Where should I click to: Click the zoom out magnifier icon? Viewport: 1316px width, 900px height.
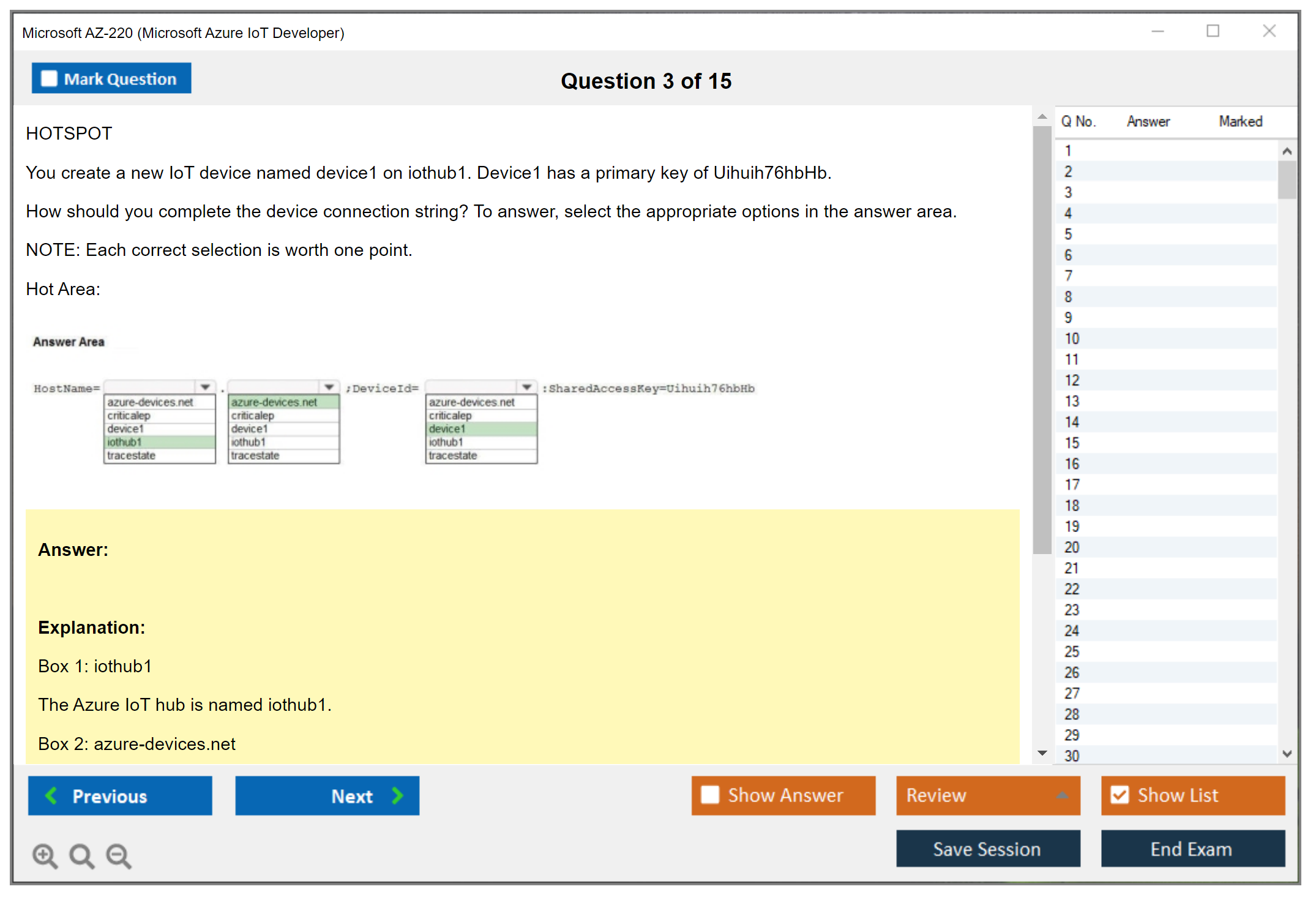pyautogui.click(x=119, y=855)
